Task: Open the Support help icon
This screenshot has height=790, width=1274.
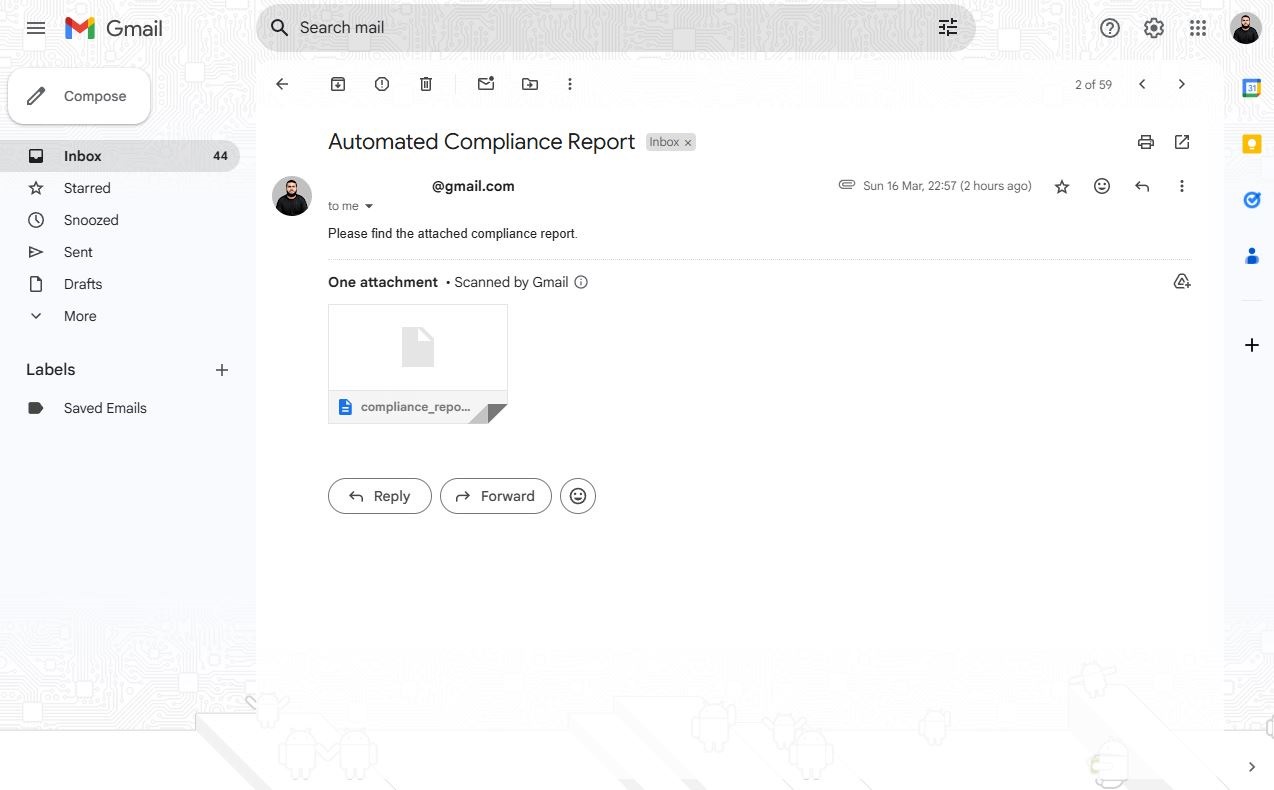Action: click(1110, 28)
